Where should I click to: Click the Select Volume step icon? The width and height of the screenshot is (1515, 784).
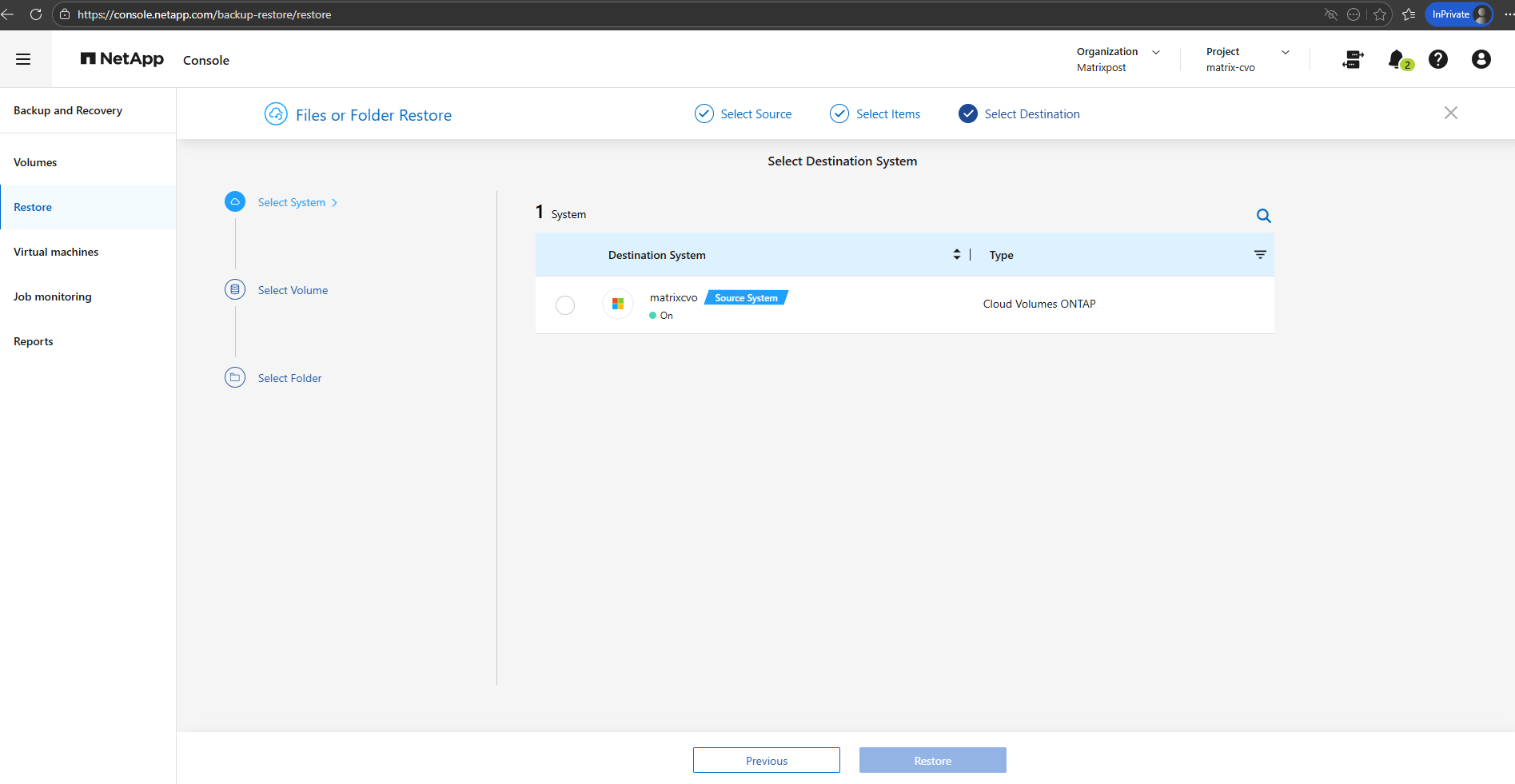coord(235,289)
